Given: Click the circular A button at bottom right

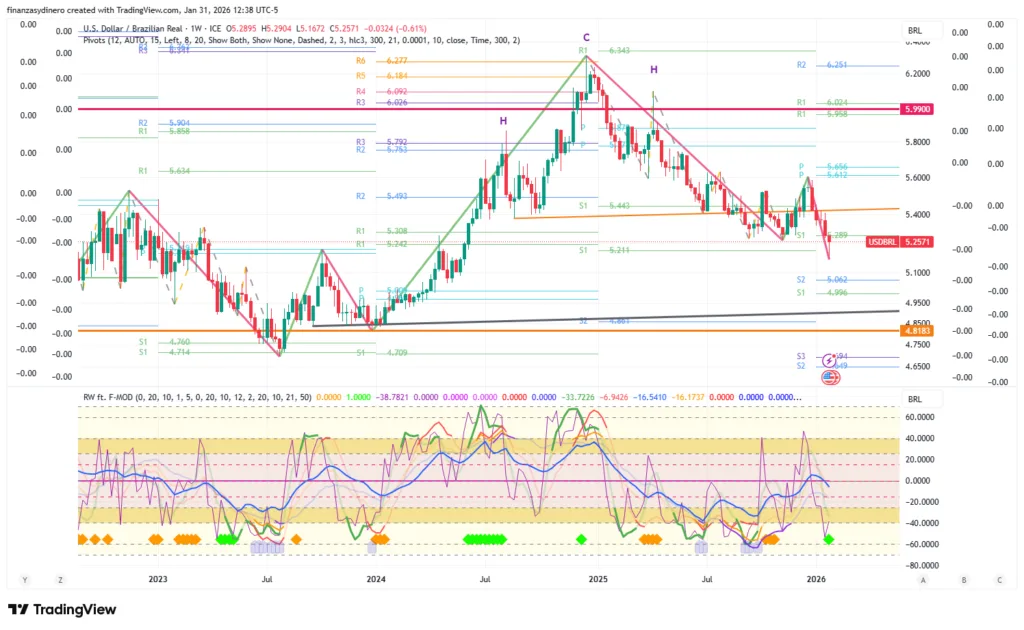Looking at the screenshot, I should (923, 579).
